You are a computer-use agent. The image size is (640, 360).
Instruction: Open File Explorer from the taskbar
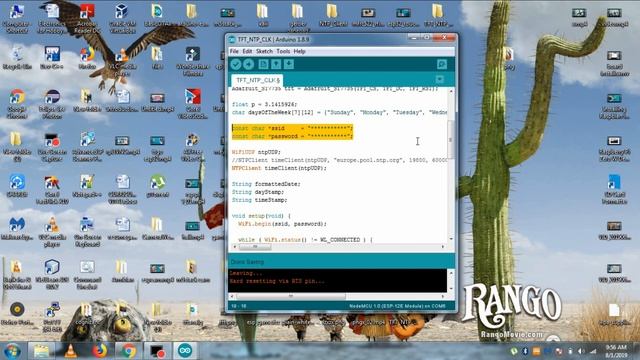point(41,351)
